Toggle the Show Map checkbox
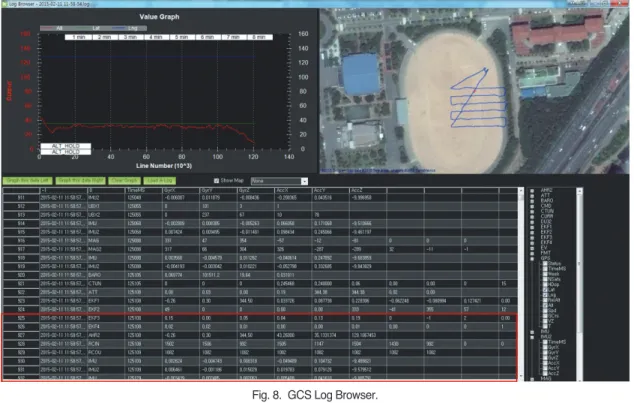This screenshot has height=403, width=634. click(x=216, y=181)
